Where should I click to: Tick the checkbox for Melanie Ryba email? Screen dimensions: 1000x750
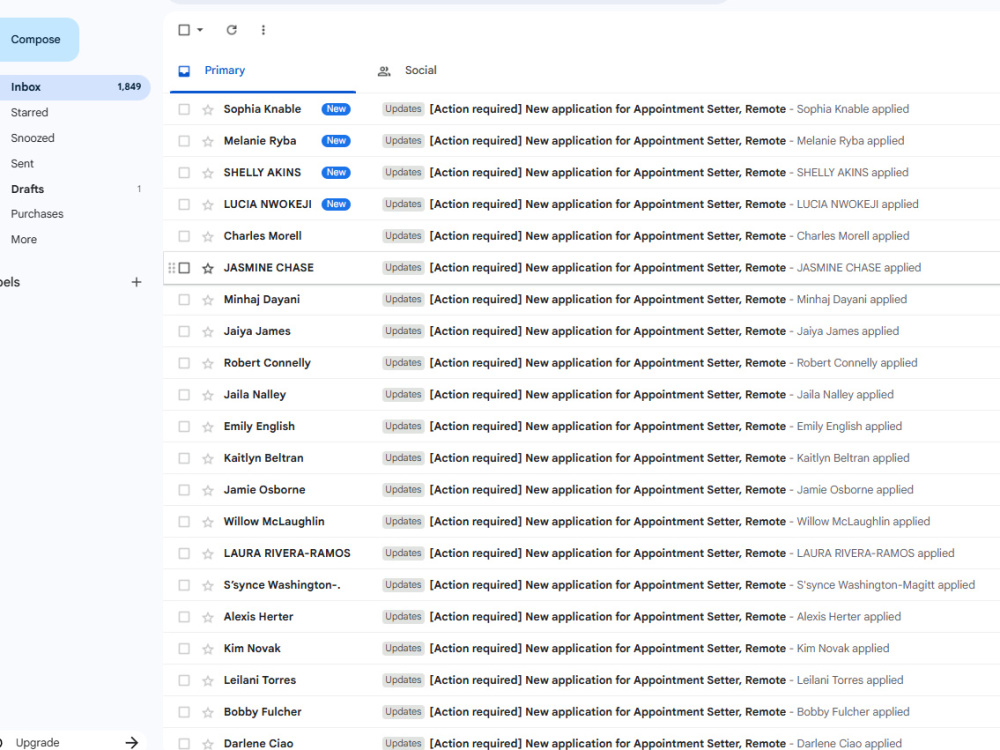point(184,141)
